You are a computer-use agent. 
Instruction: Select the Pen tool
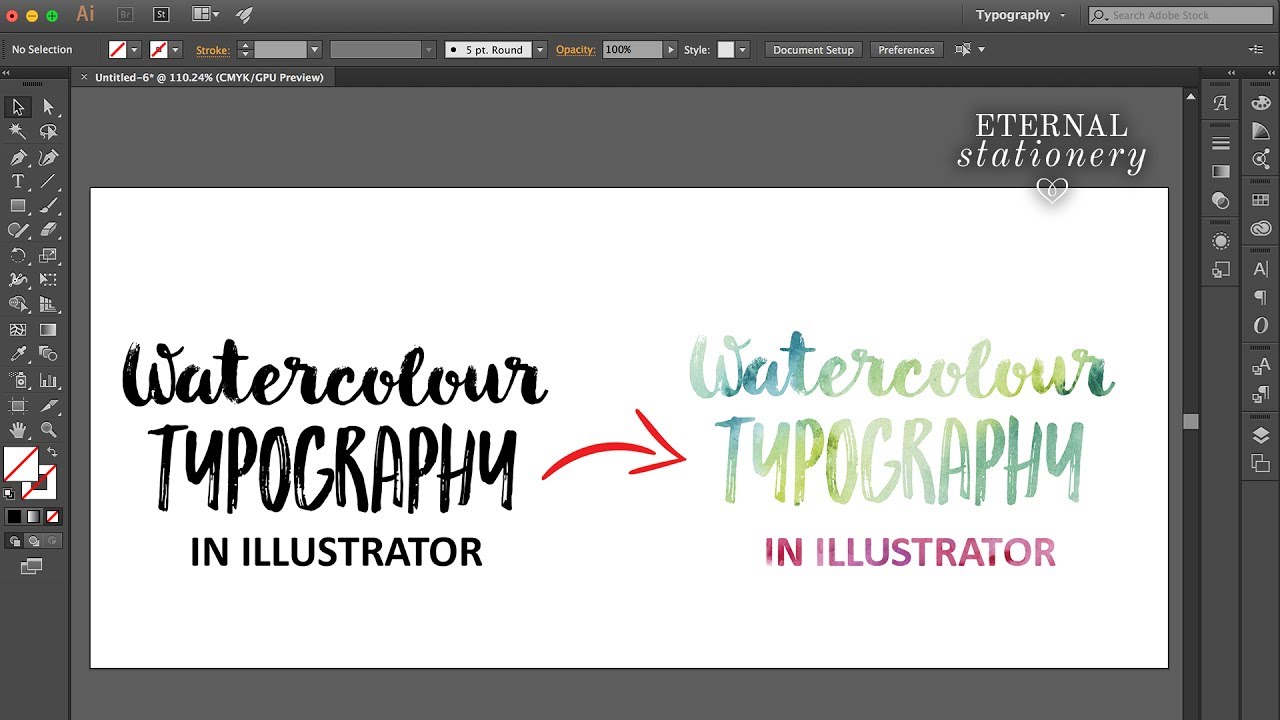point(18,157)
